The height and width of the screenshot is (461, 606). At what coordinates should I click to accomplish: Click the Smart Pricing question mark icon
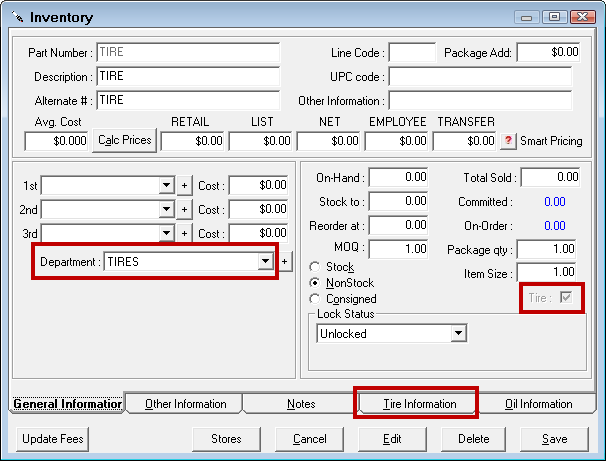tap(508, 141)
